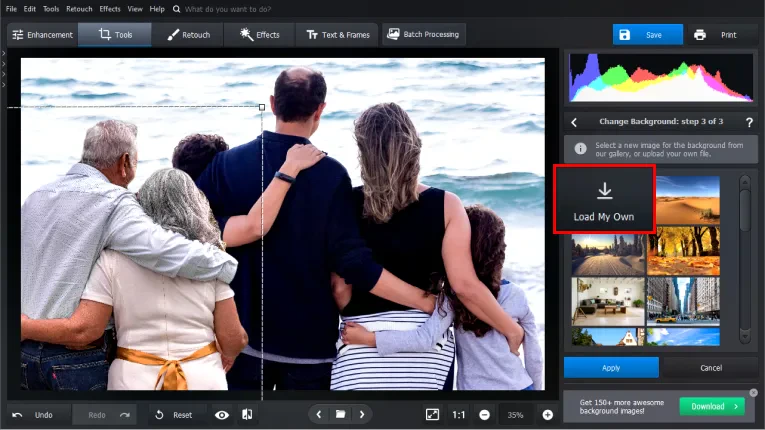Click the info icon in hint box

[x=580, y=148]
